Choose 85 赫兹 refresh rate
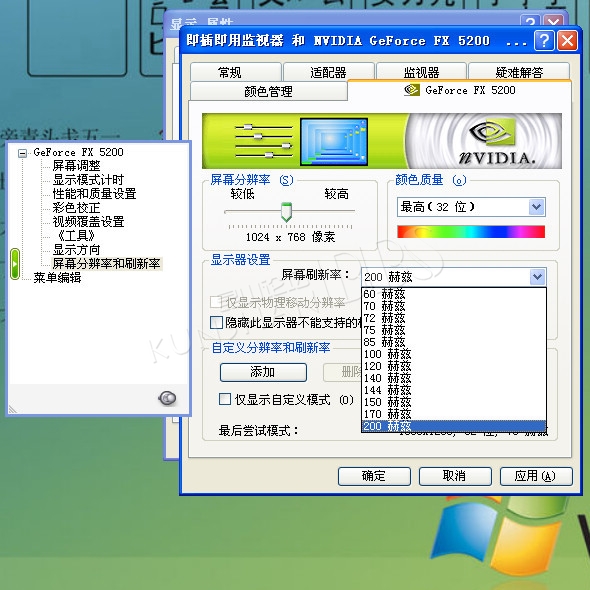The width and height of the screenshot is (590, 590). point(453,342)
